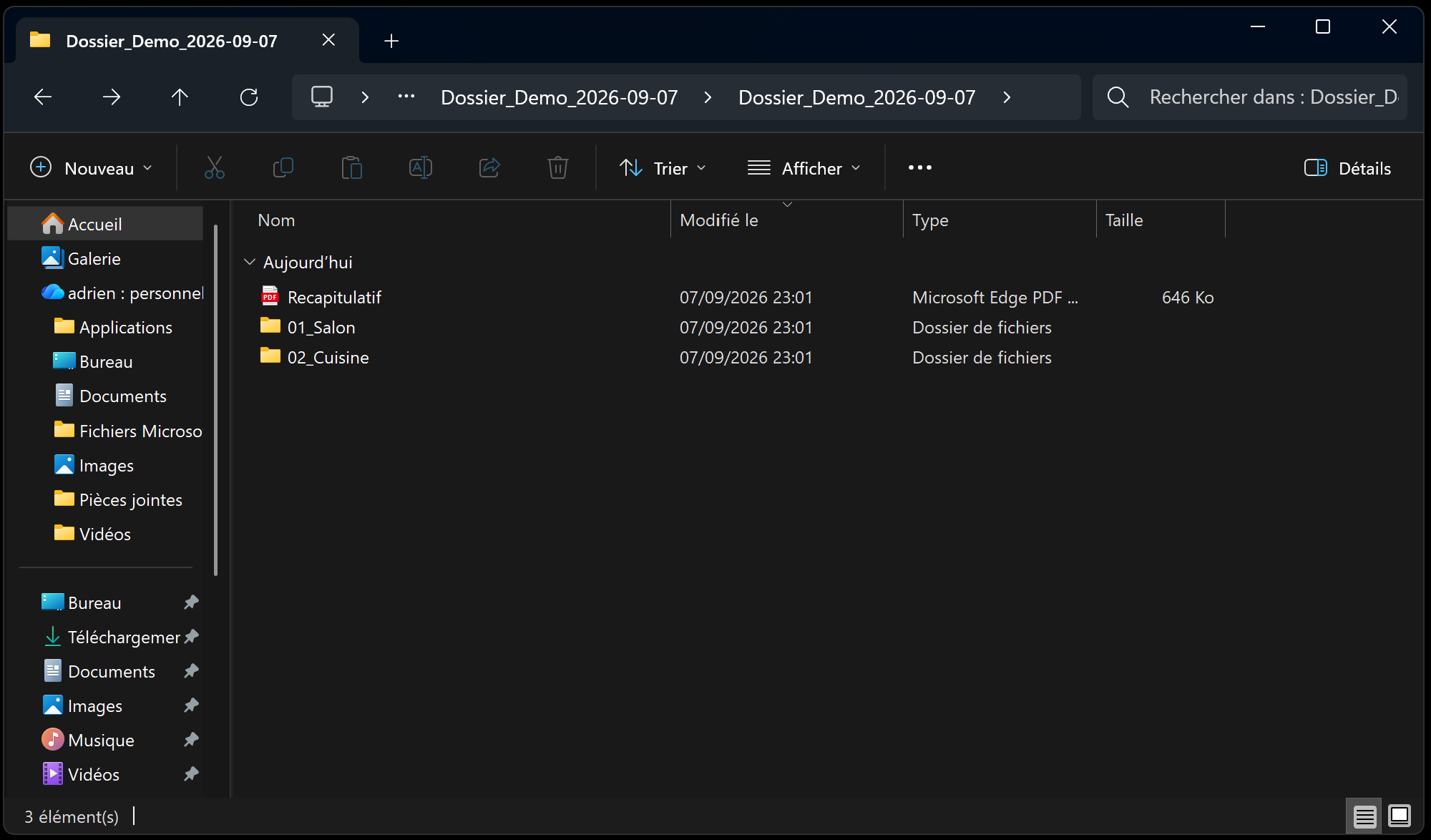Switch to large thumbnails view button
The width and height of the screenshot is (1431, 840).
(1399, 816)
